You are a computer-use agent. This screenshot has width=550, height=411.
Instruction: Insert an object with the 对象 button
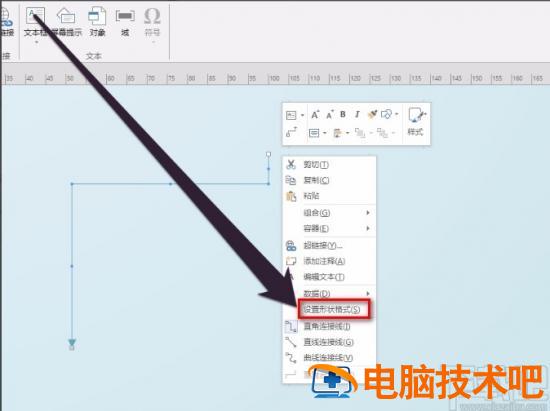tap(97, 22)
